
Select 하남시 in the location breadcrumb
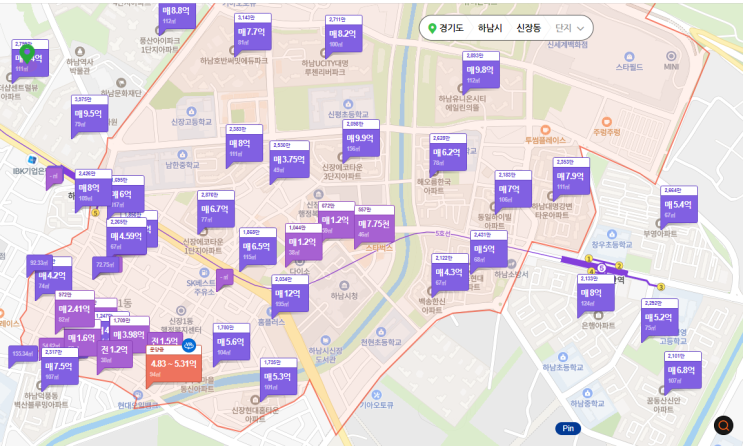click(x=490, y=28)
